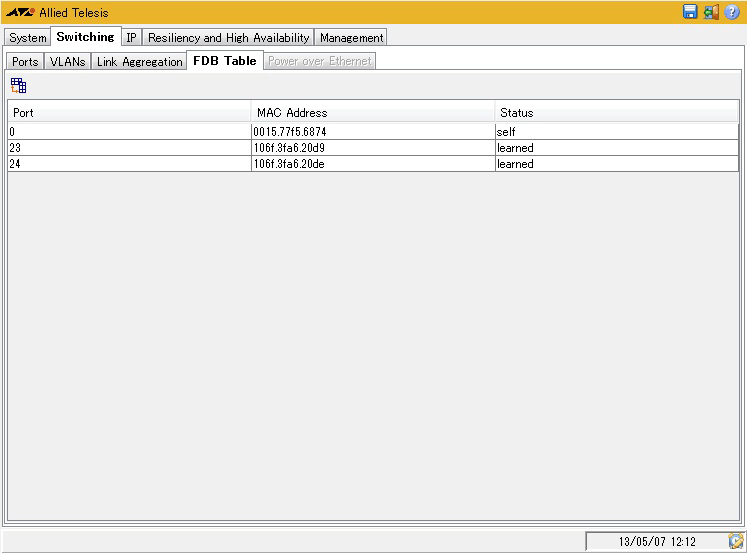Select the Ports sub-tab
Viewport: 747px width, 553px height.
[x=25, y=61]
